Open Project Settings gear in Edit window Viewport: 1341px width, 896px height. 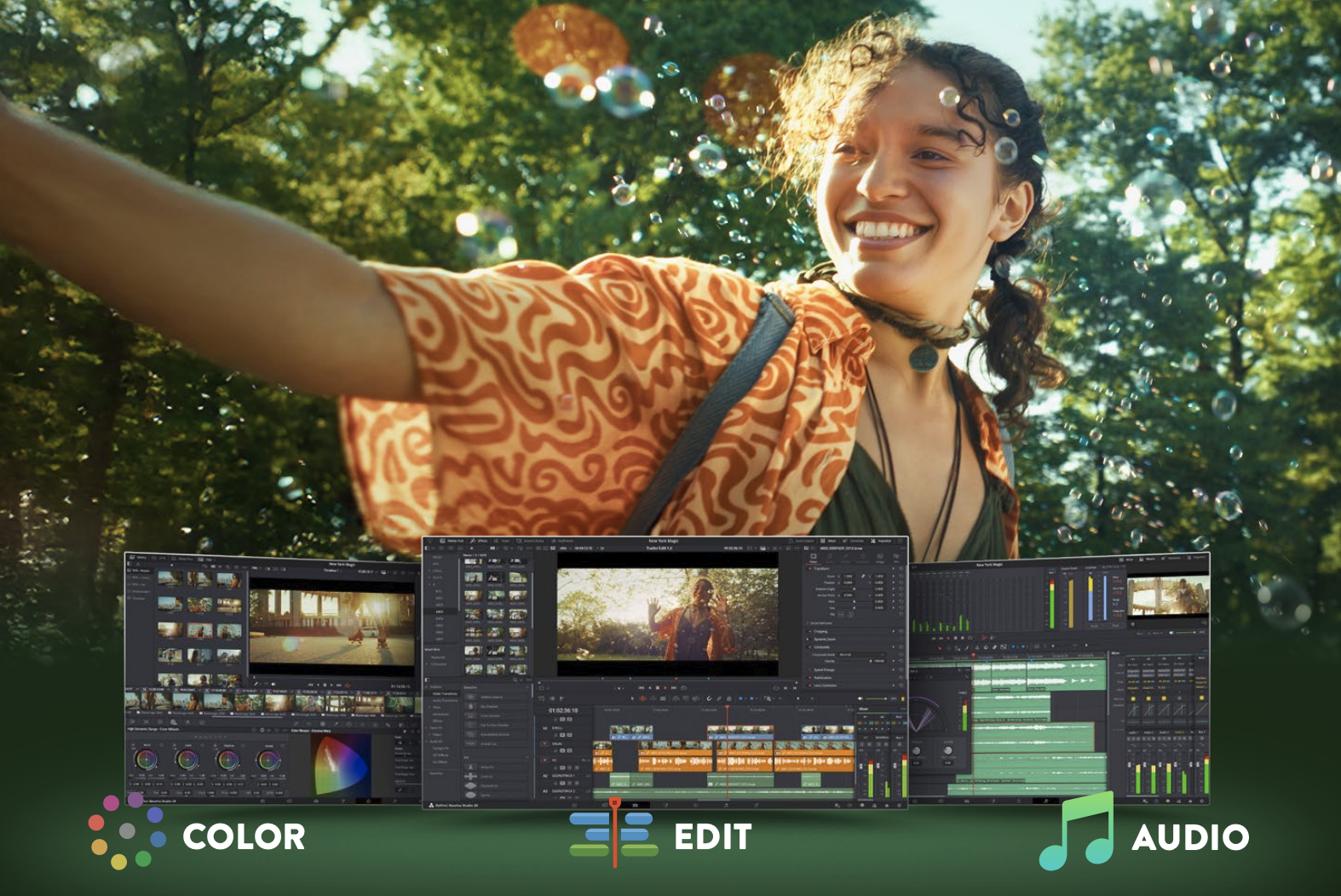pyautogui.click(x=899, y=805)
